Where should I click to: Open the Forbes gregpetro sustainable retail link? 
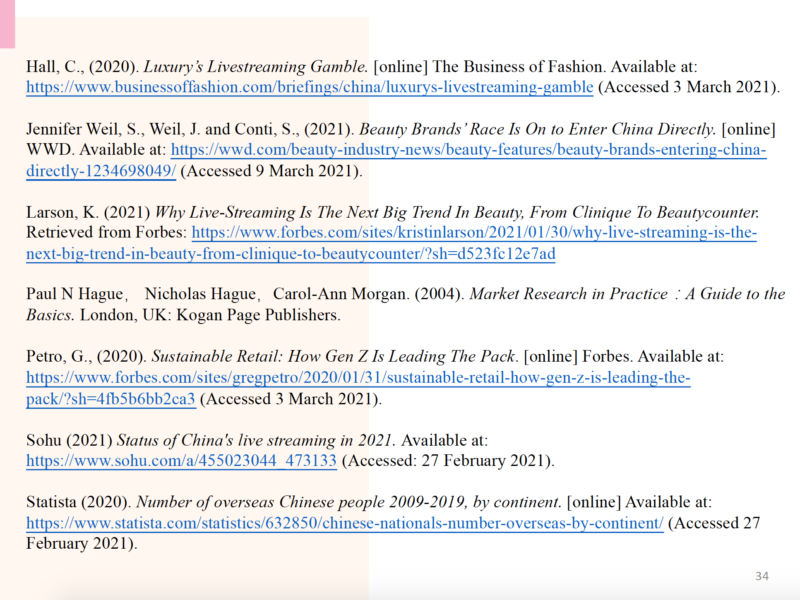pyautogui.click(x=358, y=378)
